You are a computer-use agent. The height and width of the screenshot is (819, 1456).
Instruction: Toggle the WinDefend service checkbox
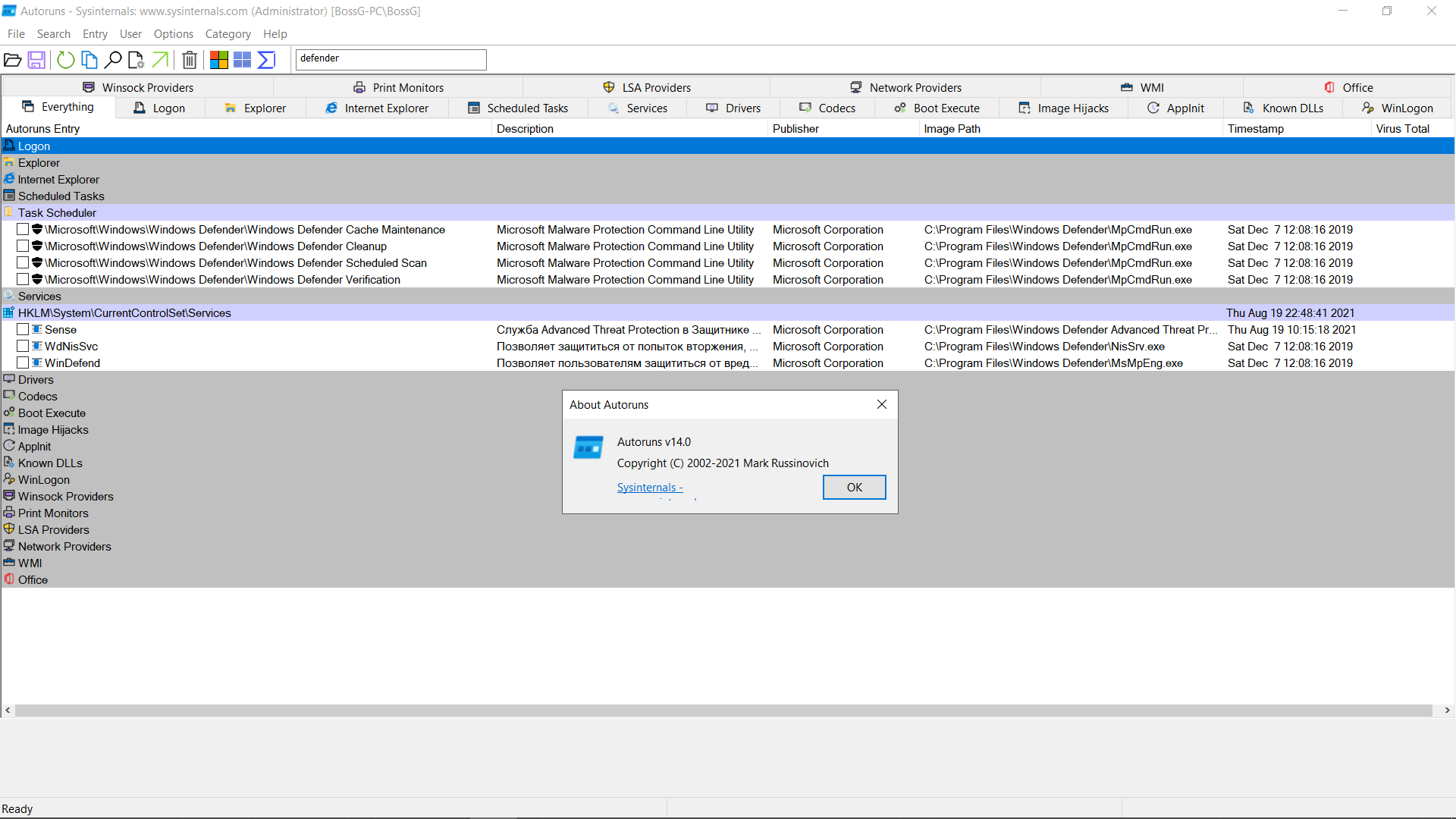[x=23, y=362]
